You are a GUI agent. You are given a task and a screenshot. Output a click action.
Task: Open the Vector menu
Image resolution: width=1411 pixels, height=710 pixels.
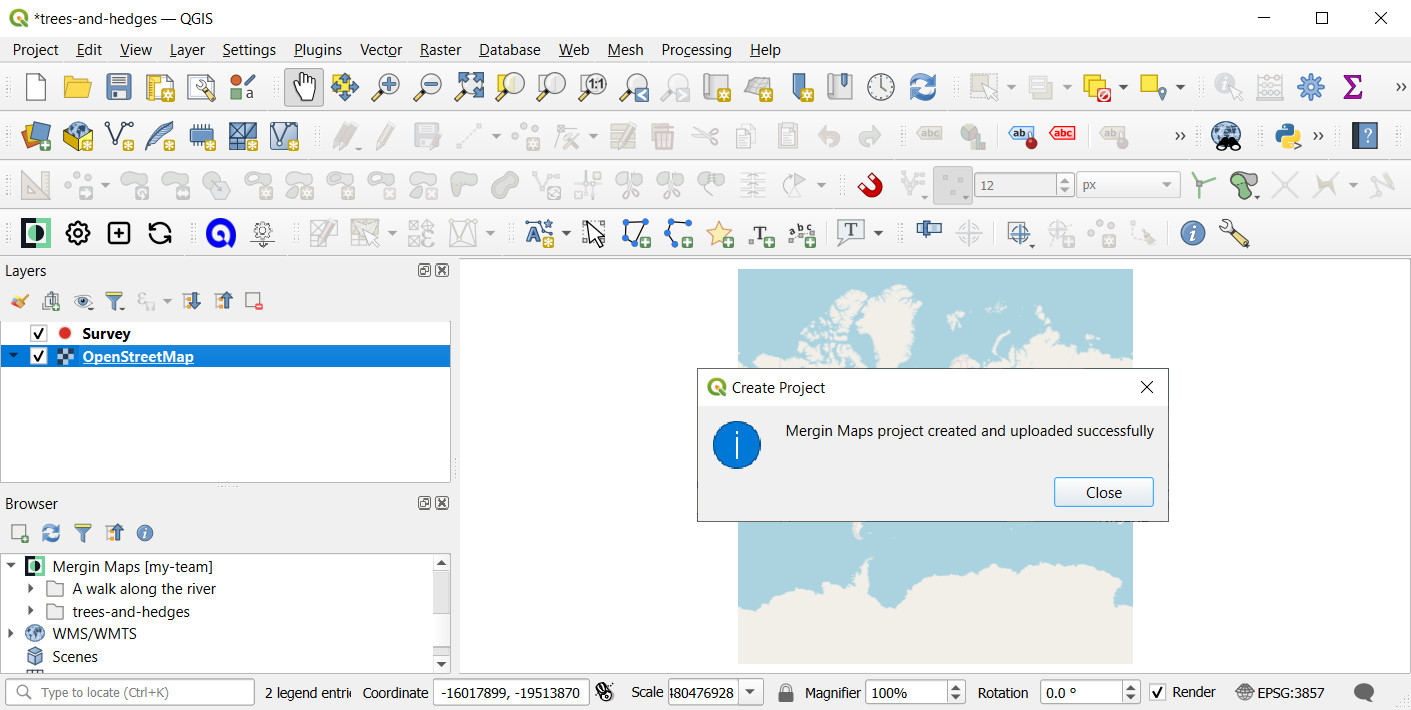pos(381,50)
